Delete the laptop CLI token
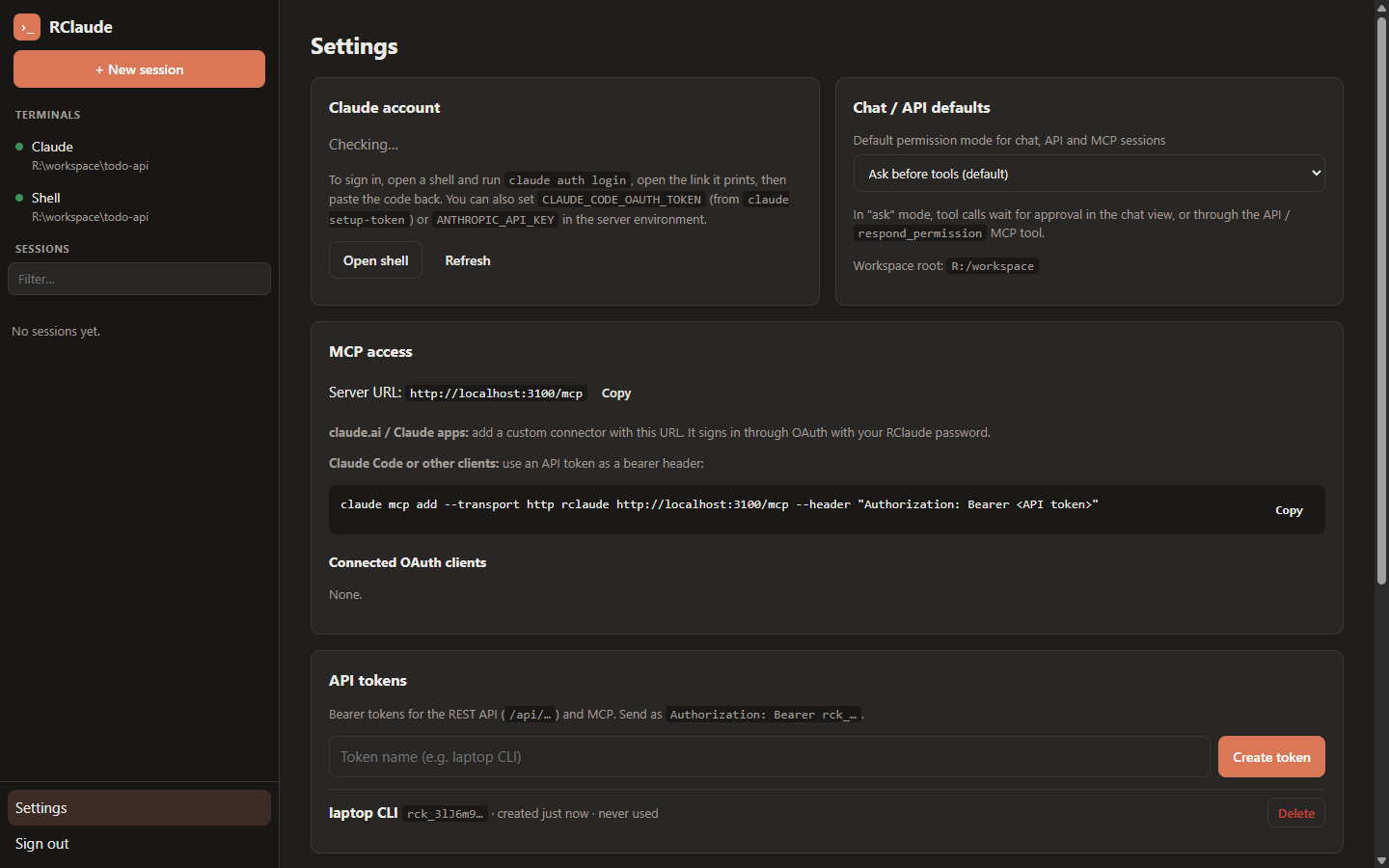The width and height of the screenshot is (1389, 868). point(1296,813)
